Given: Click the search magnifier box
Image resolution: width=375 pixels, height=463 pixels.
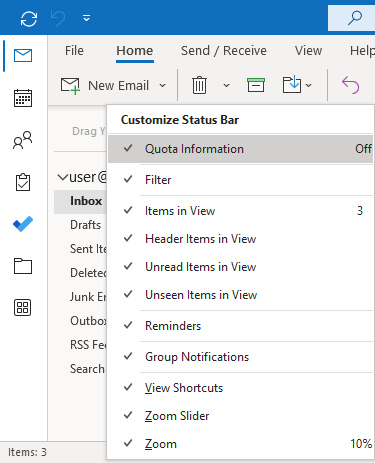Looking at the screenshot, I should click(x=351, y=18).
